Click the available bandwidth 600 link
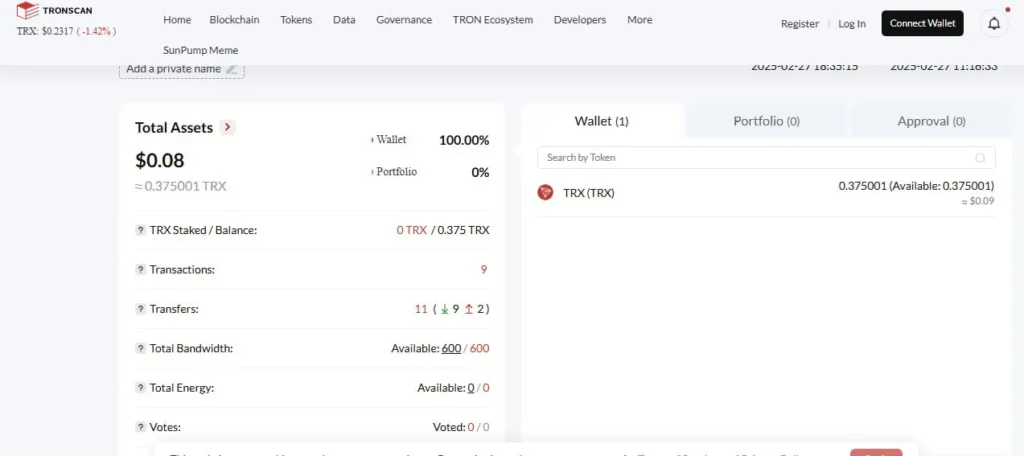This screenshot has width=1024, height=456. [451, 348]
